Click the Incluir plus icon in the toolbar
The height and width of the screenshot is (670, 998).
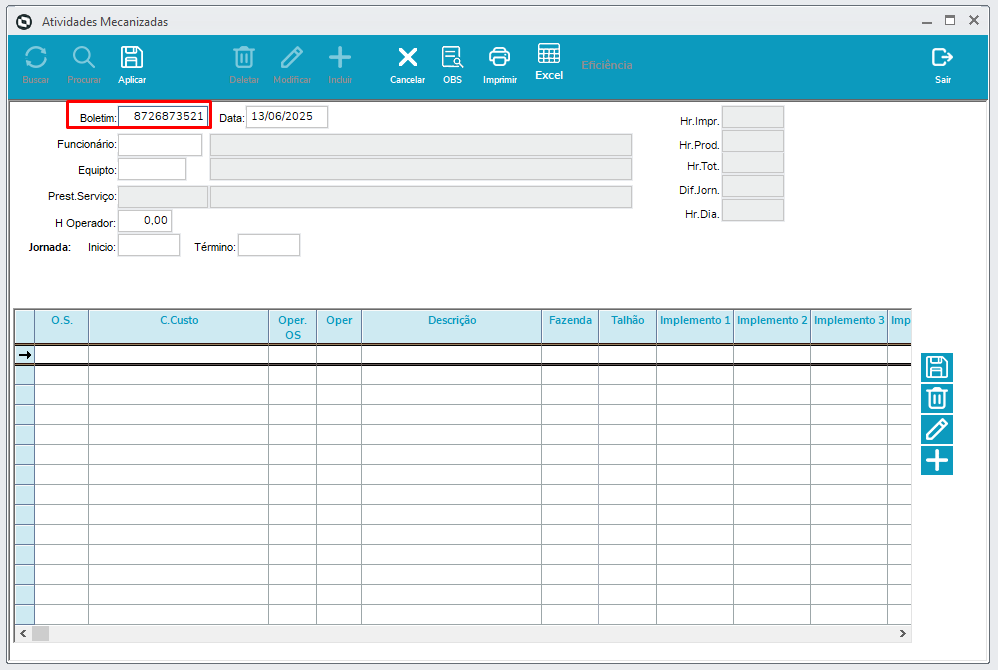(340, 58)
